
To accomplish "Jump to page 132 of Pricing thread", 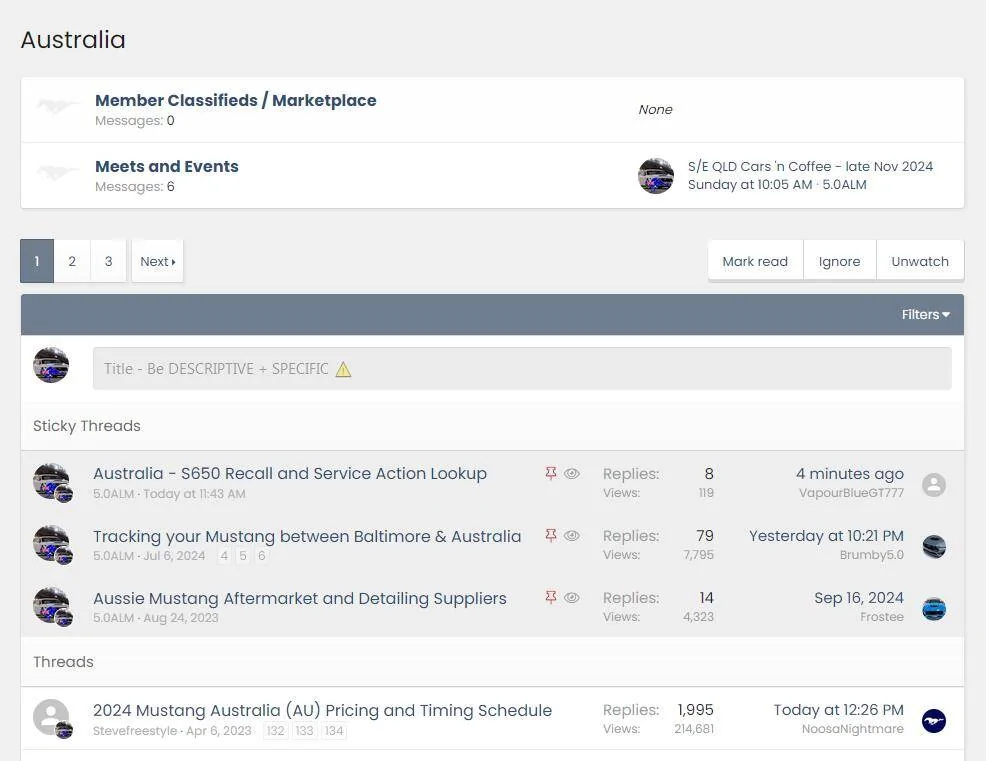I will (275, 731).
